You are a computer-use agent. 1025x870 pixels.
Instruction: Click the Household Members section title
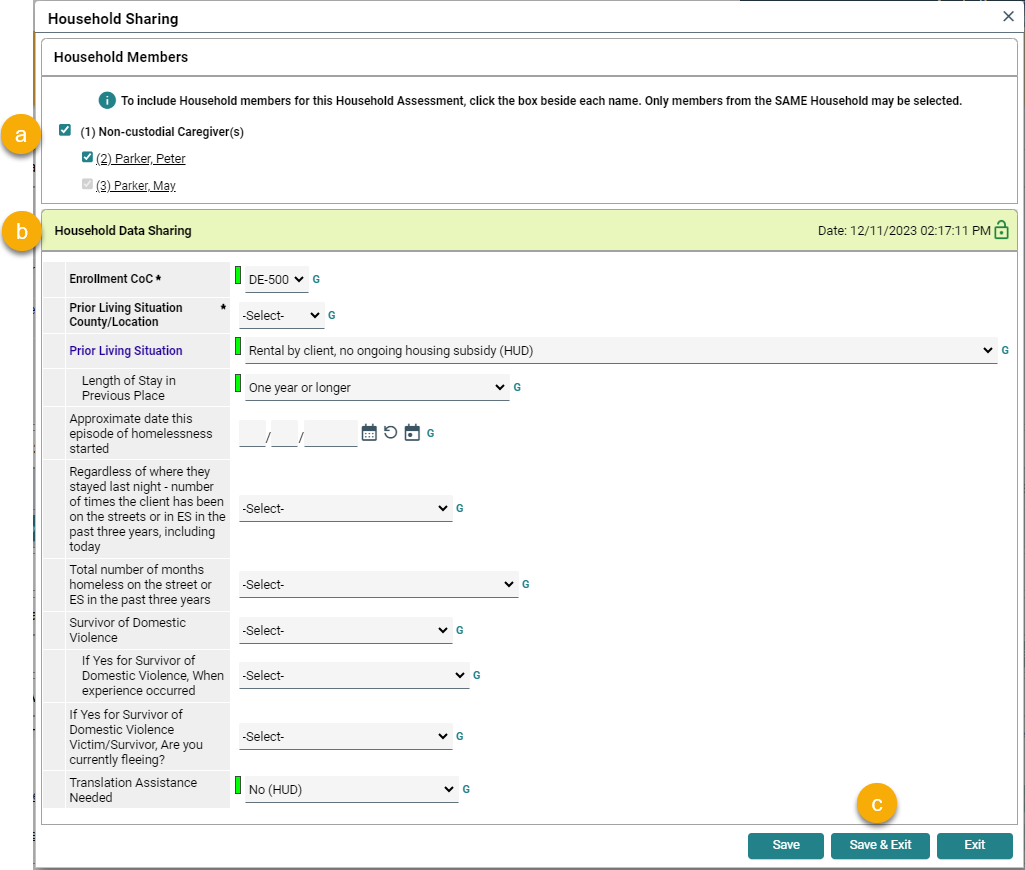click(121, 57)
